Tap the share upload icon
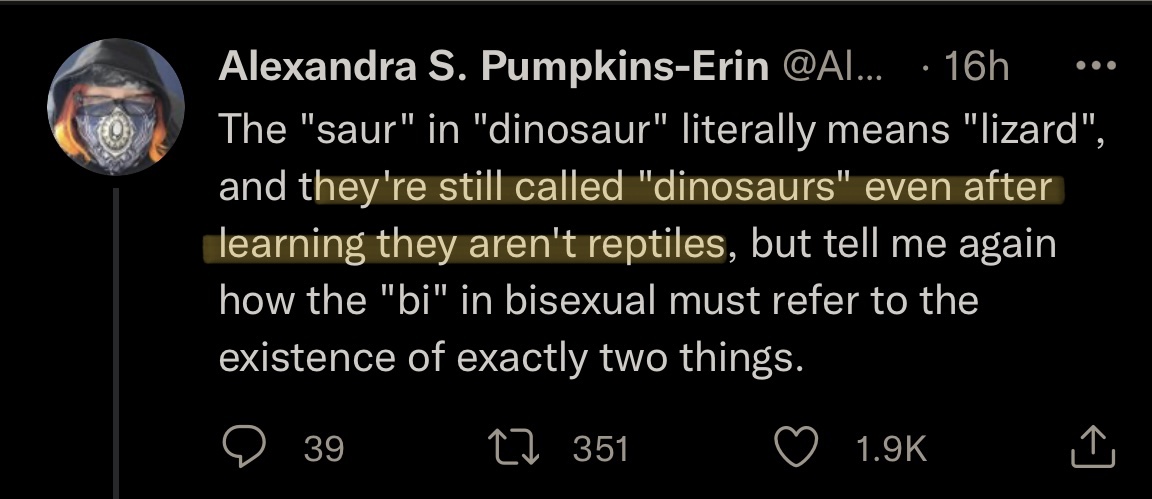 pos(1092,448)
